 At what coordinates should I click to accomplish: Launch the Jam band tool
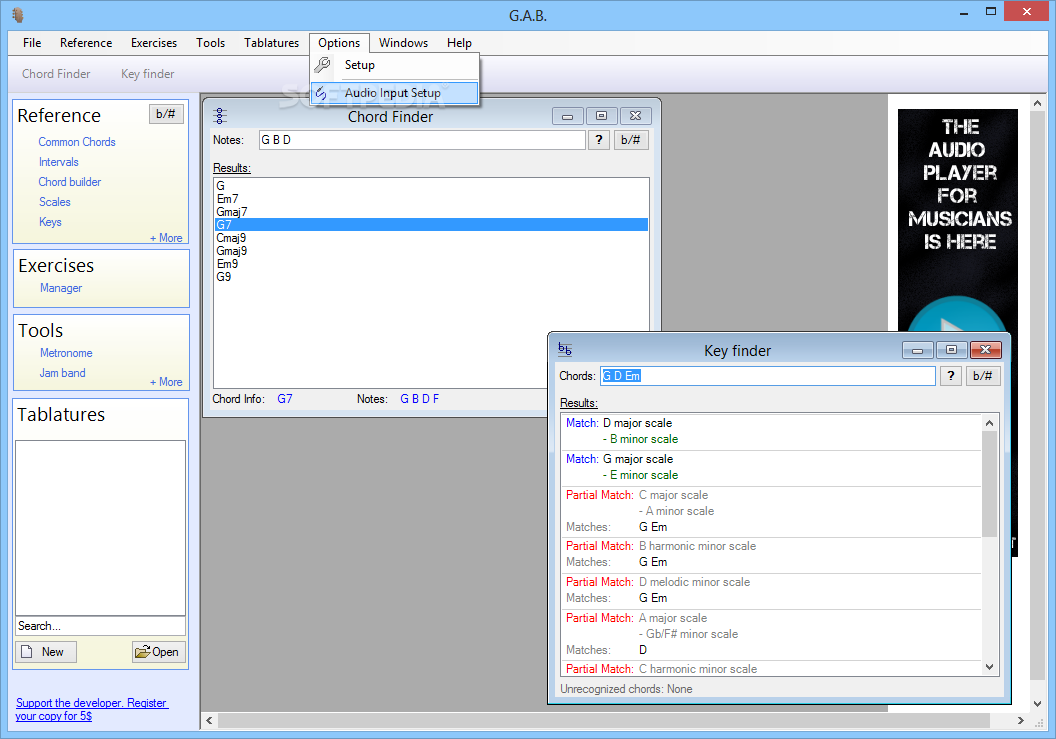tap(62, 373)
